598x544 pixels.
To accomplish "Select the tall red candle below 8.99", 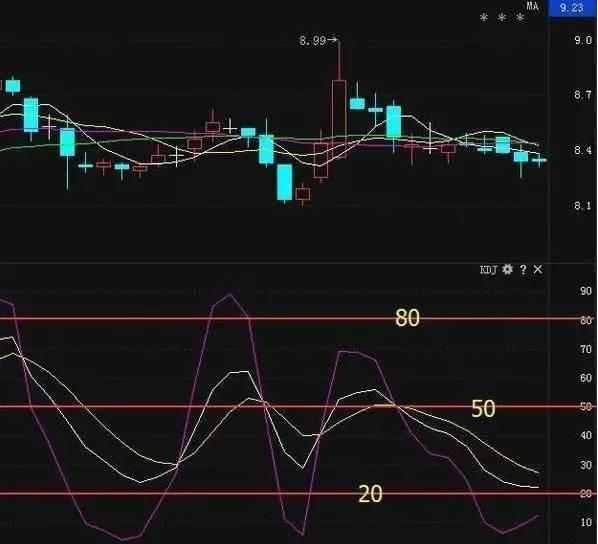I will (339, 119).
